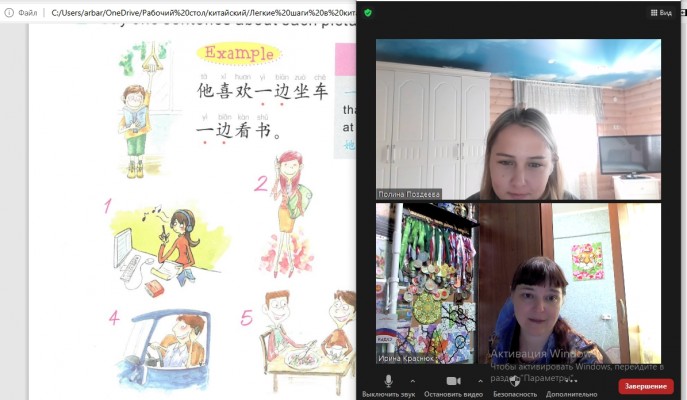Click picture 5 boys eating at table
Image resolution: width=687 pixels, height=400 pixels.
tap(309, 342)
